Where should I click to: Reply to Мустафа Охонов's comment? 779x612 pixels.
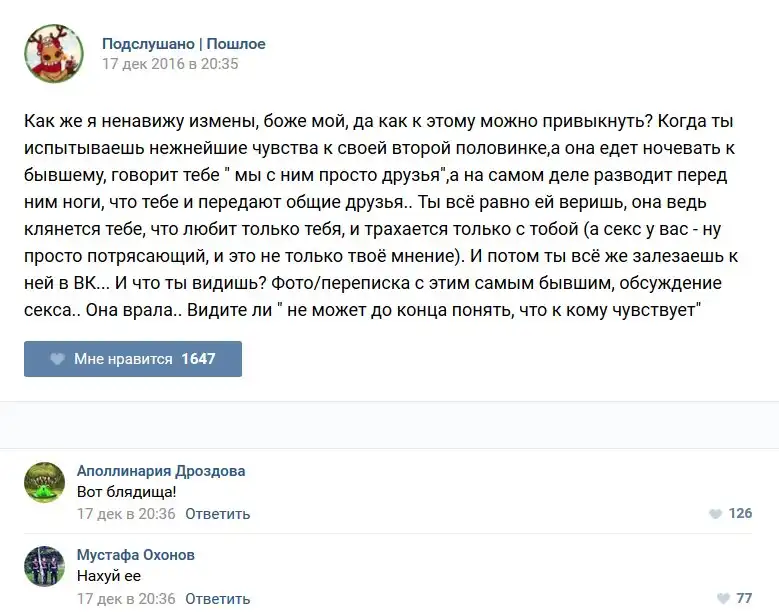tap(217, 598)
